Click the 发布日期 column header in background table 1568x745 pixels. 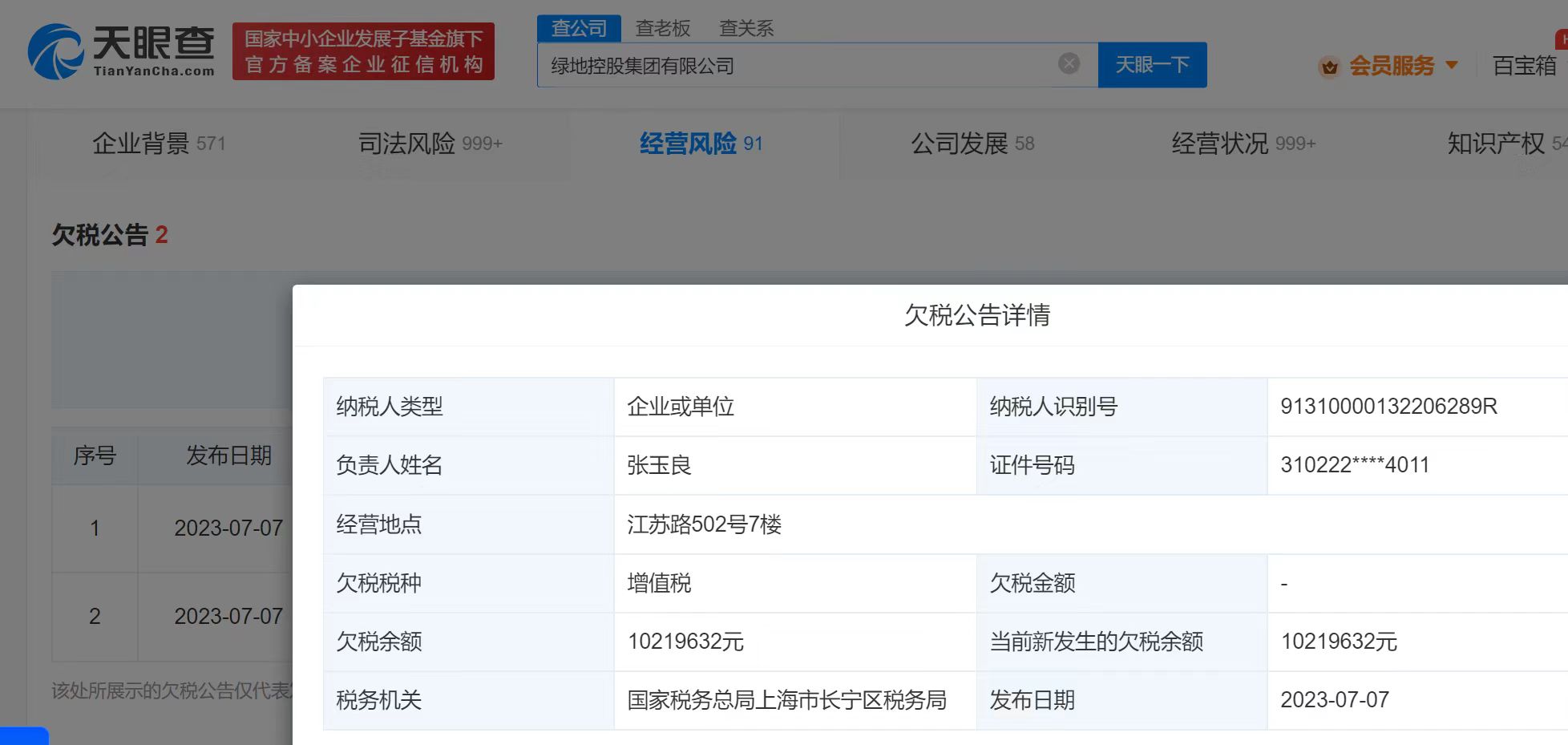click(228, 456)
